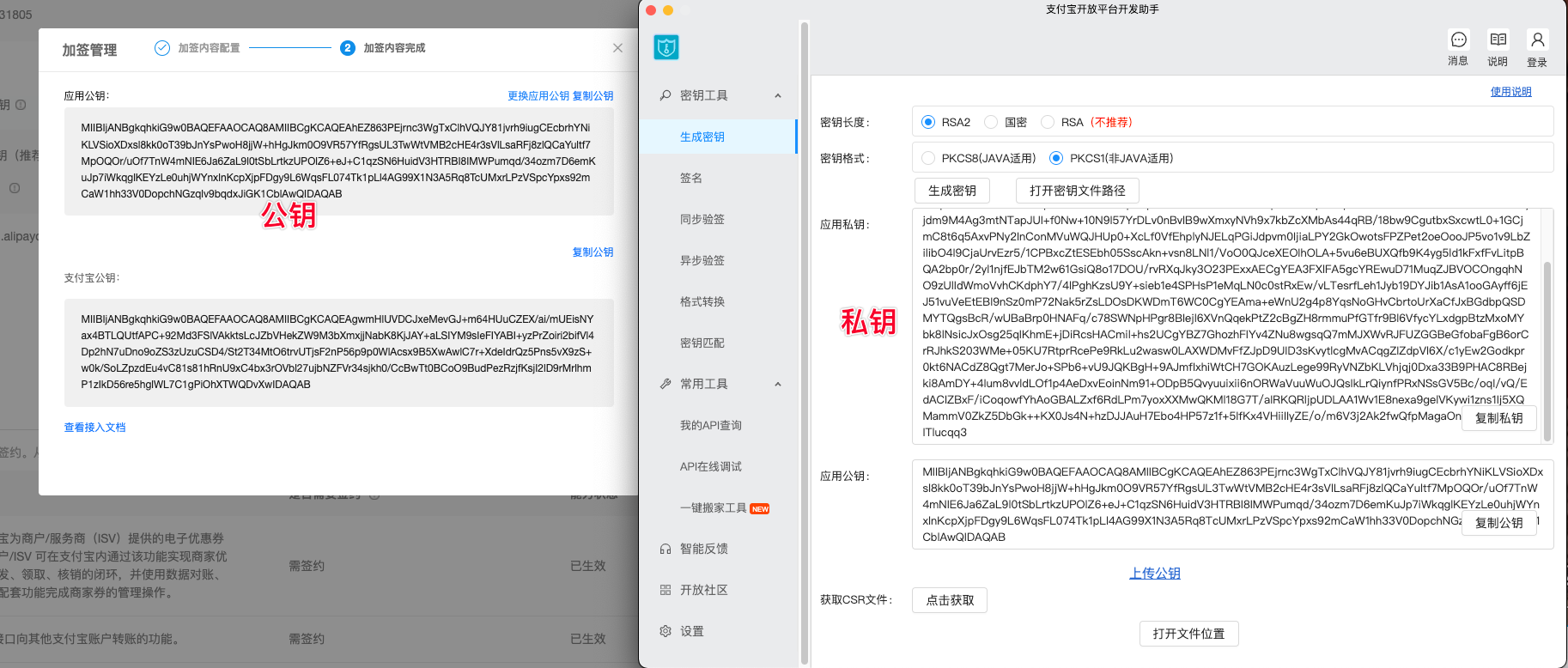Click the 打开文件位置 button

pos(1189,634)
